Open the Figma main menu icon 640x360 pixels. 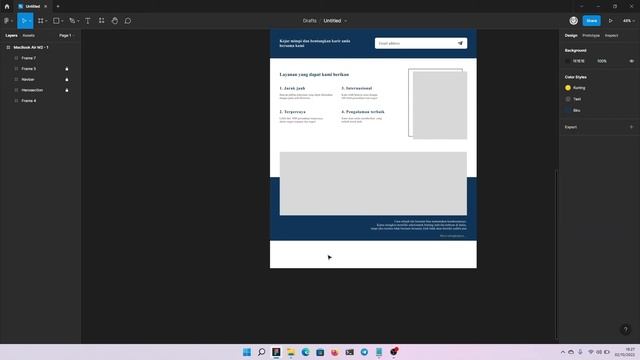coord(7,21)
